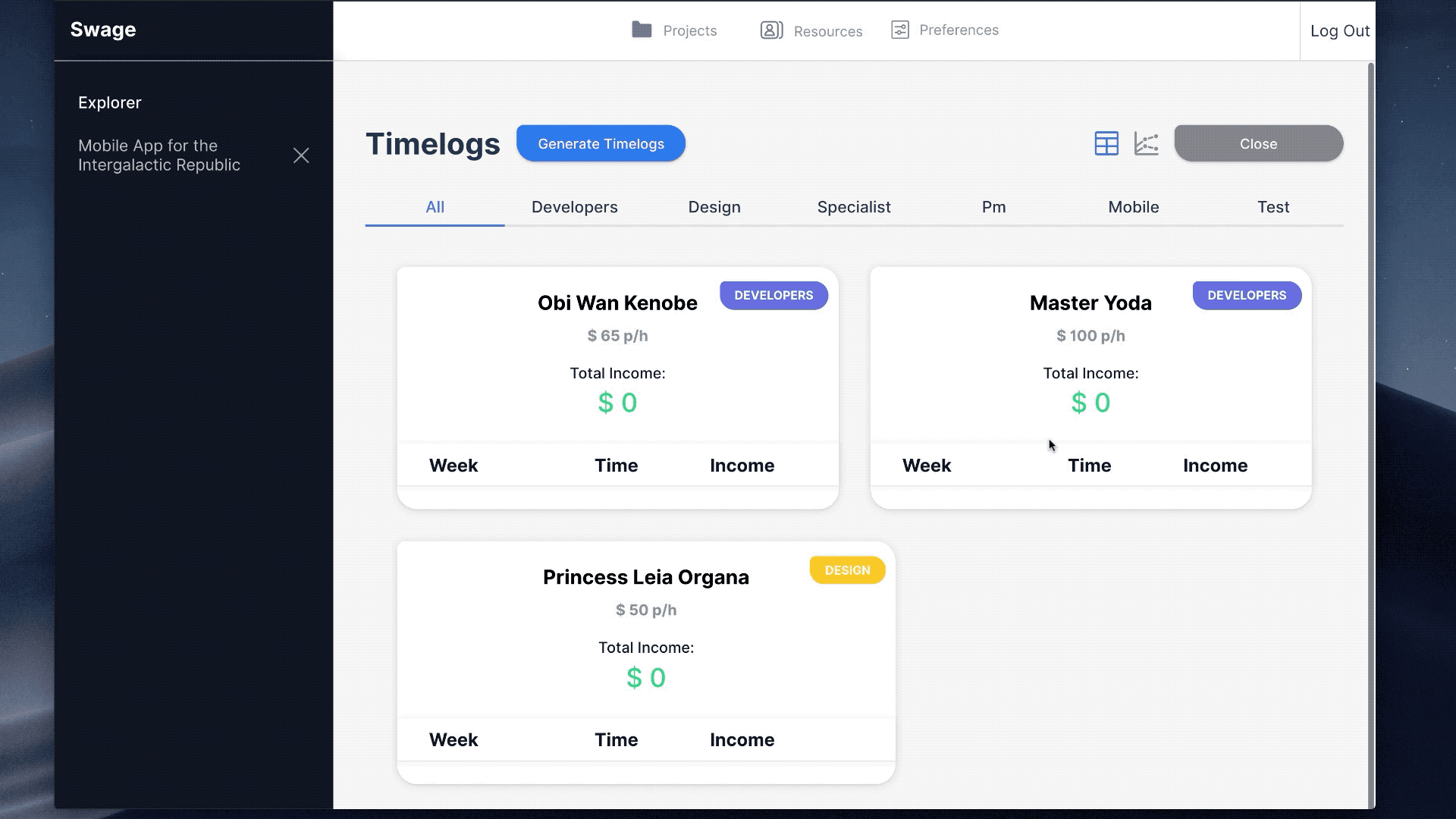This screenshot has height=819, width=1456.
Task: Click the $ 100 p/h rate
Action: tap(1090, 336)
